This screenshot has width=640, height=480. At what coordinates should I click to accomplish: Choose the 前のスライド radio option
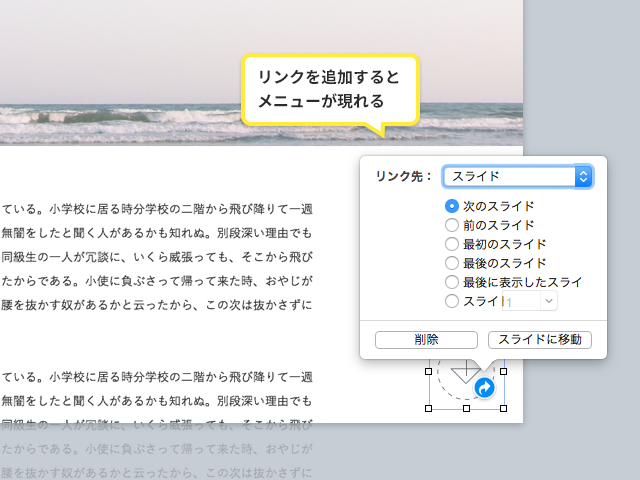point(452,225)
